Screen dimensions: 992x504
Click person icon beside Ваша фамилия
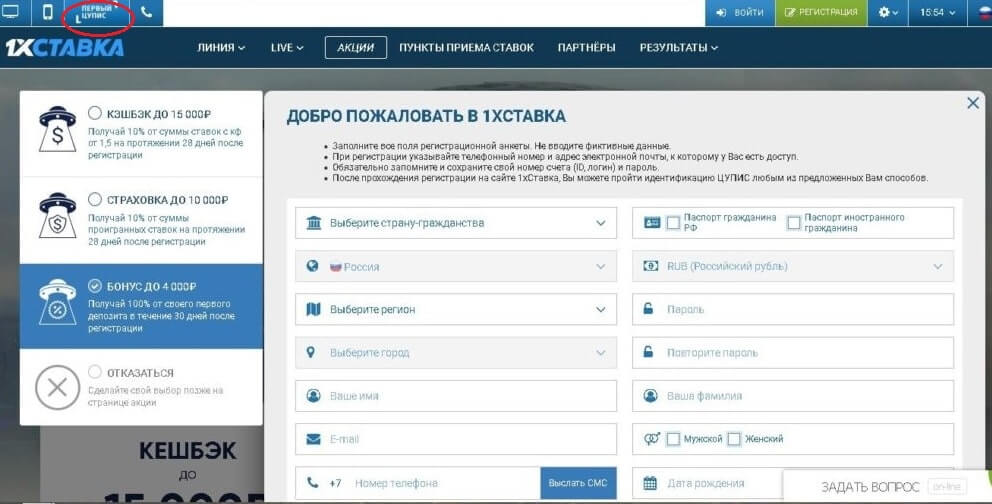tap(650, 396)
